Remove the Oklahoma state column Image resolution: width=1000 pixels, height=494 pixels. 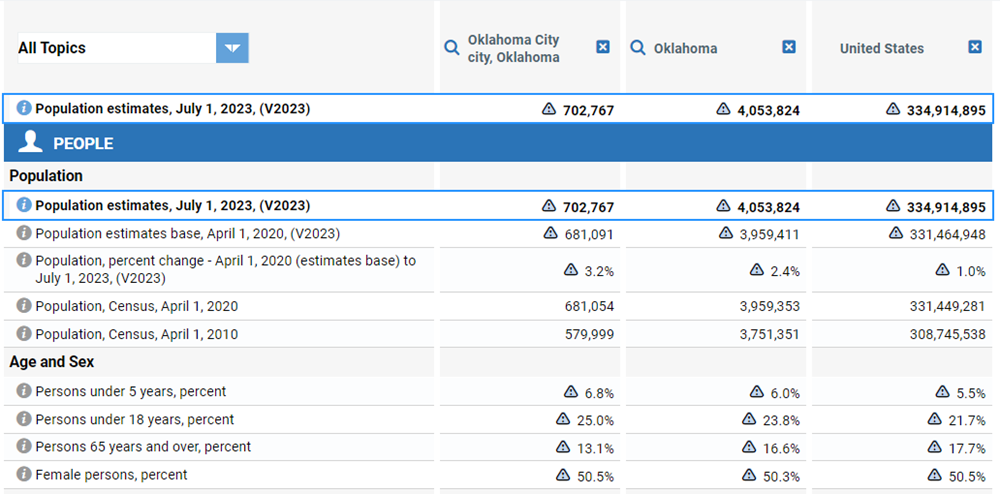tap(789, 47)
